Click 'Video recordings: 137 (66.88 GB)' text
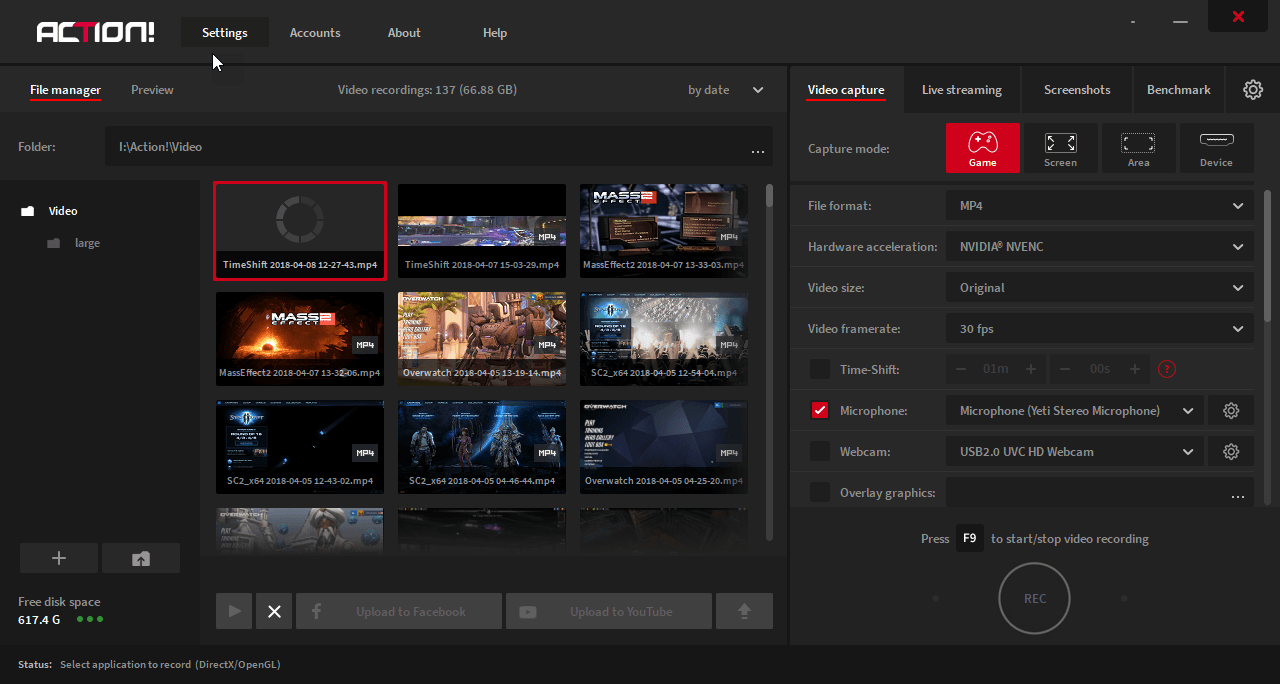 427,90
